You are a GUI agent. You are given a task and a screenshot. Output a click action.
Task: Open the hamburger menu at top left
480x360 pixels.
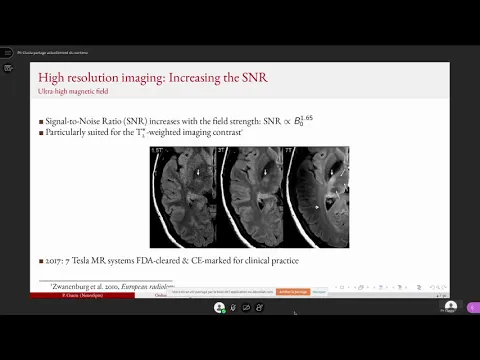7,53
